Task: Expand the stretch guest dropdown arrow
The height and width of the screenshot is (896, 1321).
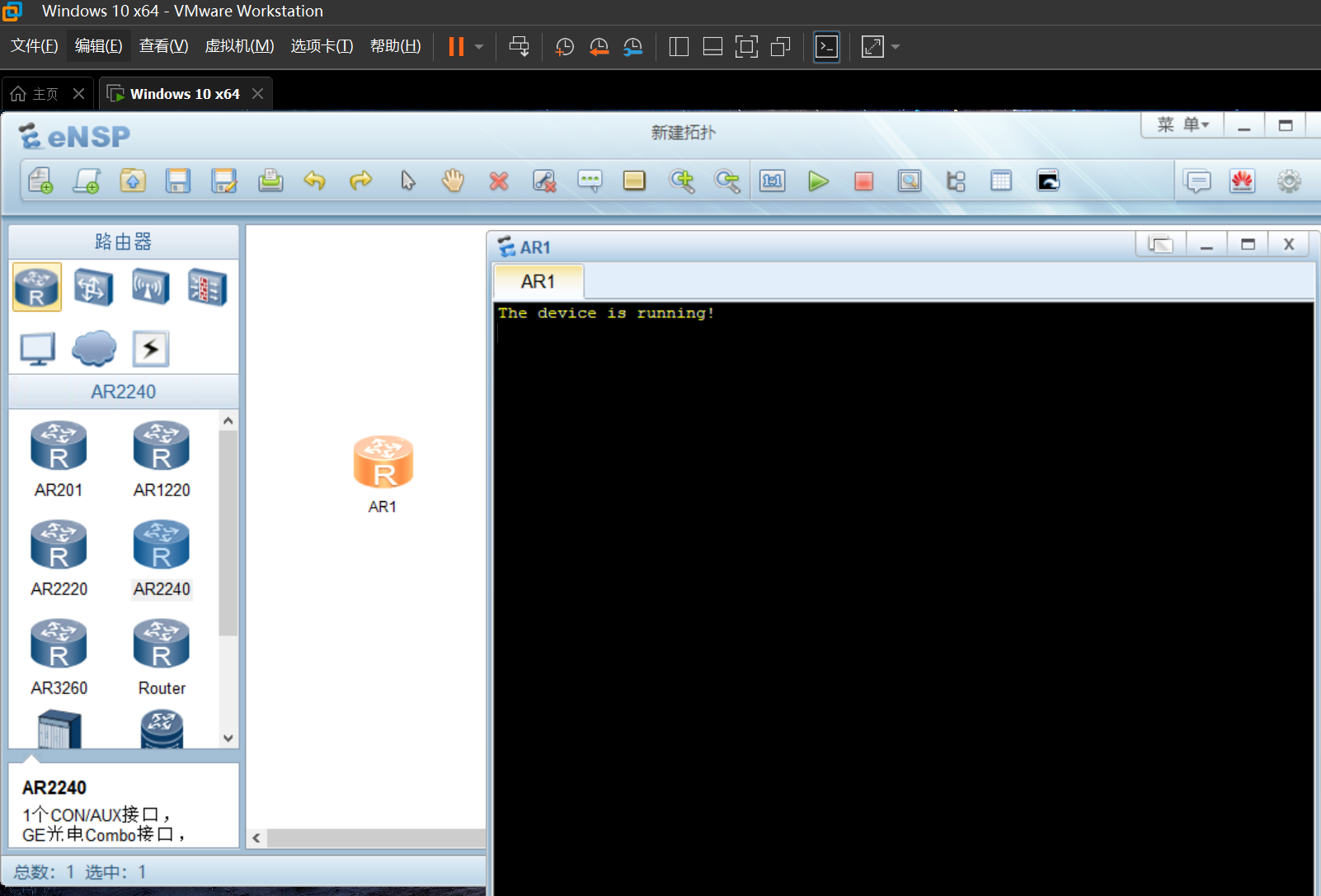Action: (x=896, y=47)
